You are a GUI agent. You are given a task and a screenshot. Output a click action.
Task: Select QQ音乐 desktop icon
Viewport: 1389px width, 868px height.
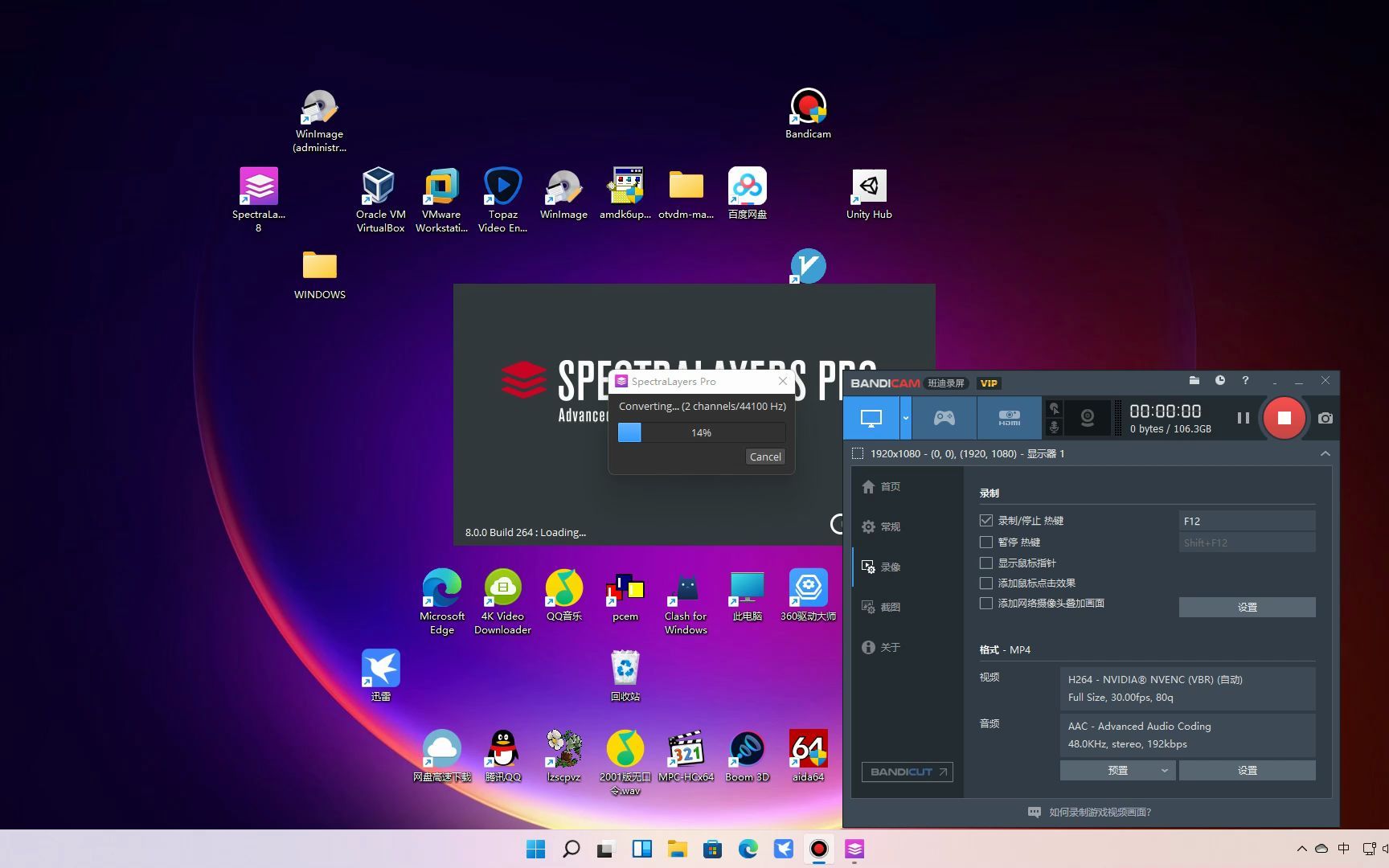pyautogui.click(x=563, y=596)
